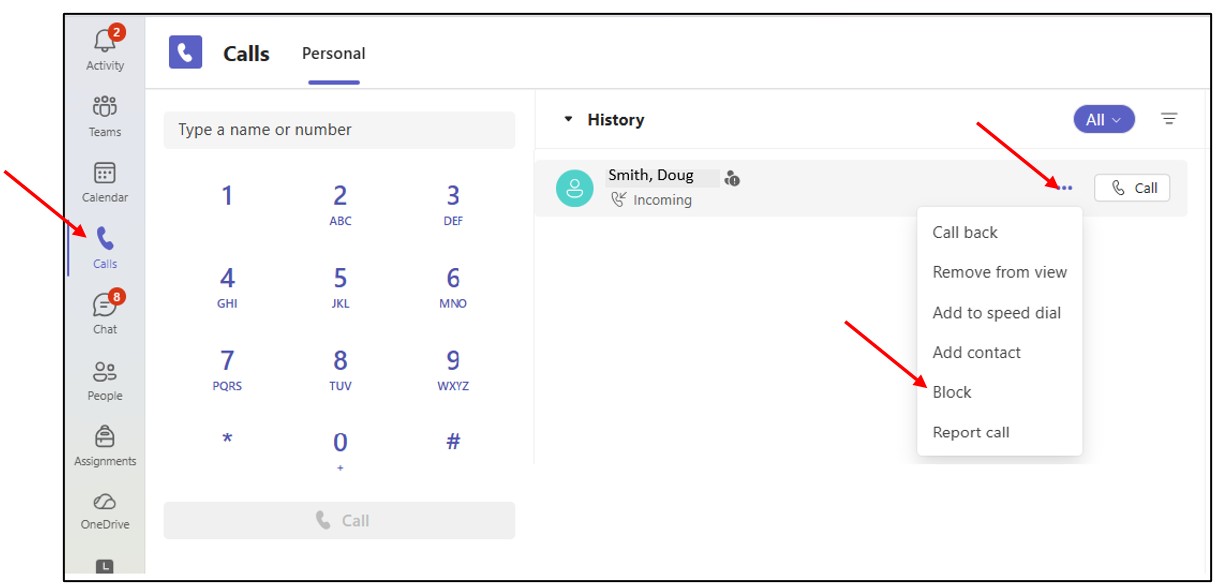This screenshot has height=586, width=1218.
Task: Open the history filter lines icon
Action: click(1169, 119)
